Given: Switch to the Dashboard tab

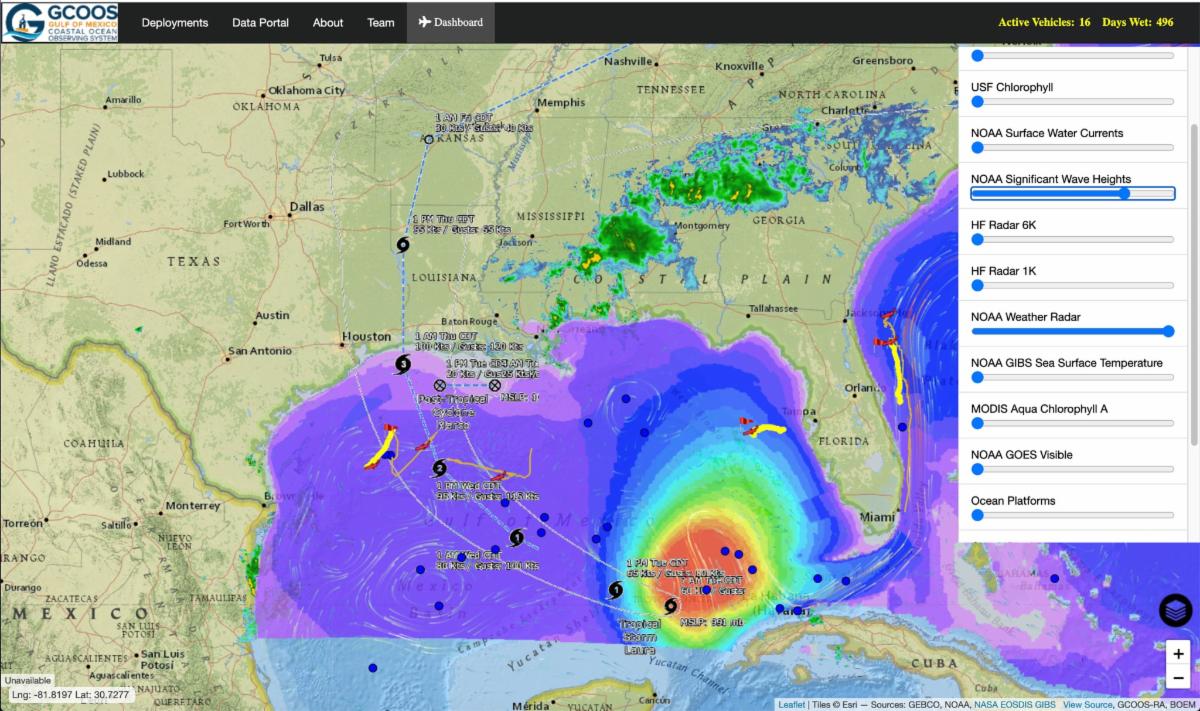Looking at the screenshot, I should tap(450, 22).
